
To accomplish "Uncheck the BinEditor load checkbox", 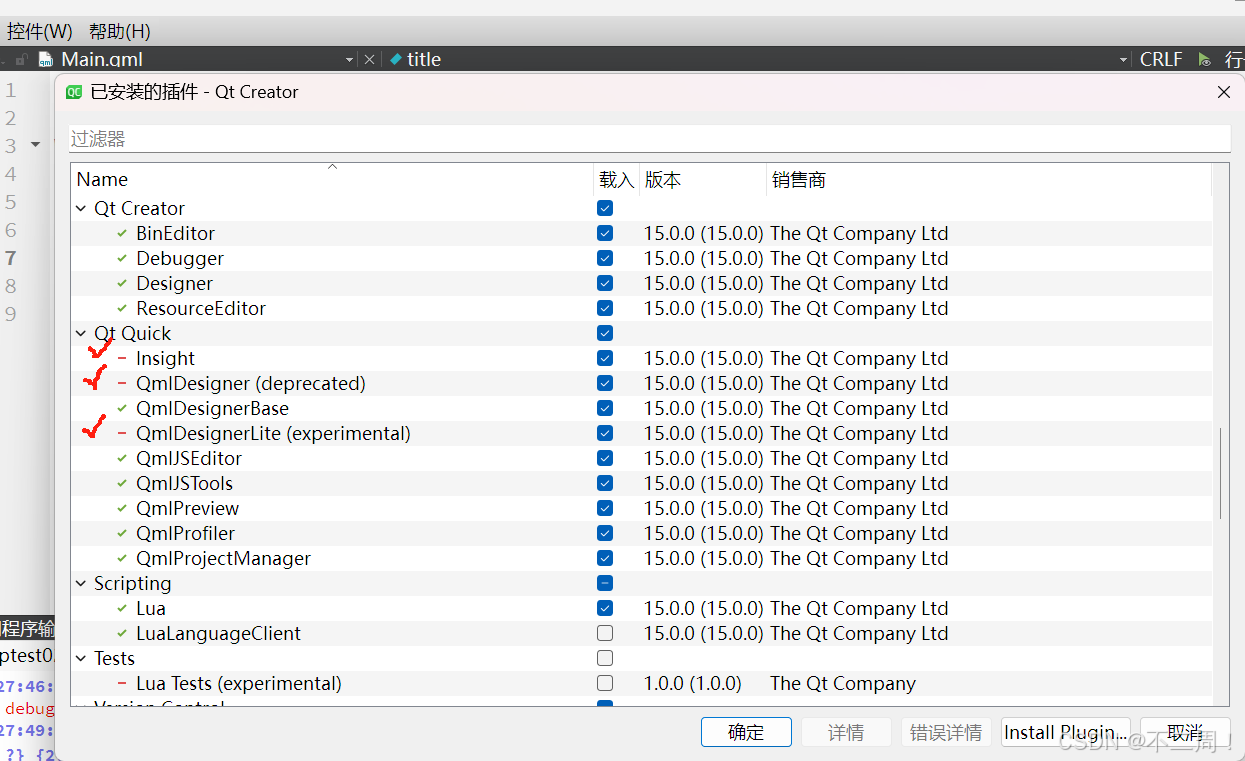I will pos(604,233).
